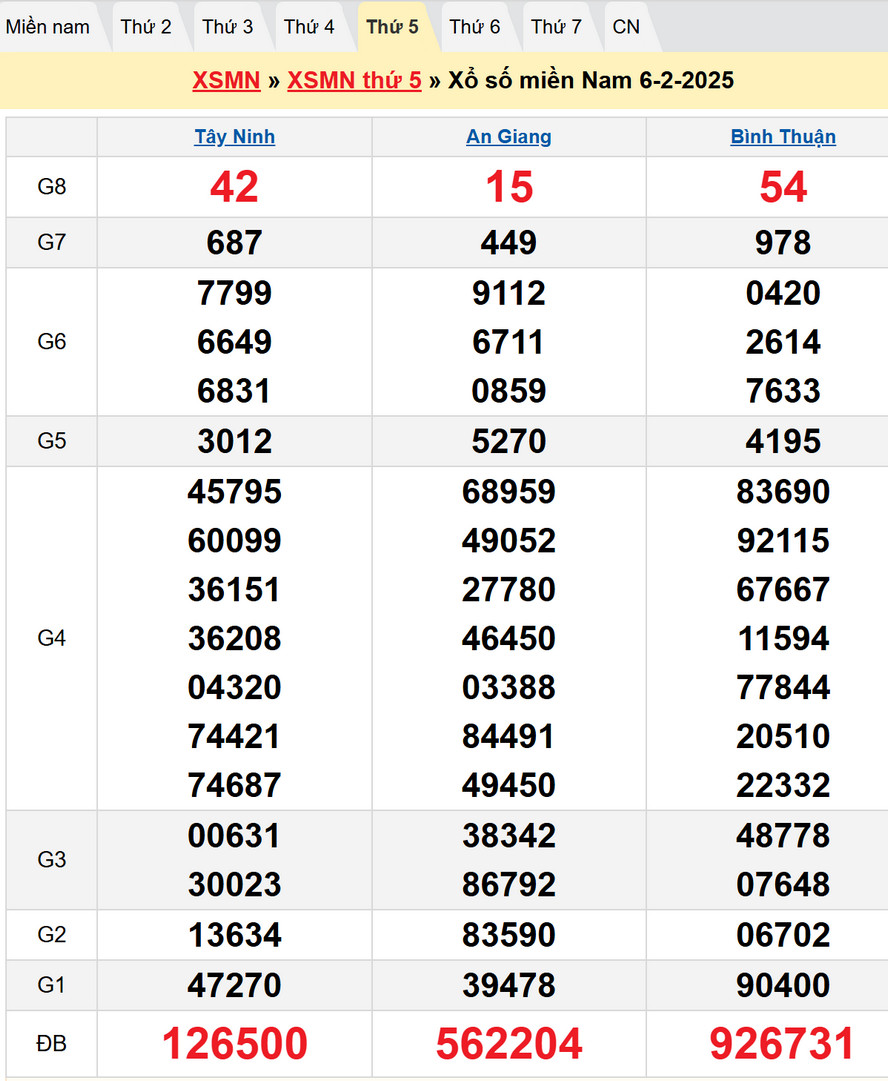Click the G8 result 42 for Tây Ninh
The height and width of the screenshot is (1081, 888).
234,187
